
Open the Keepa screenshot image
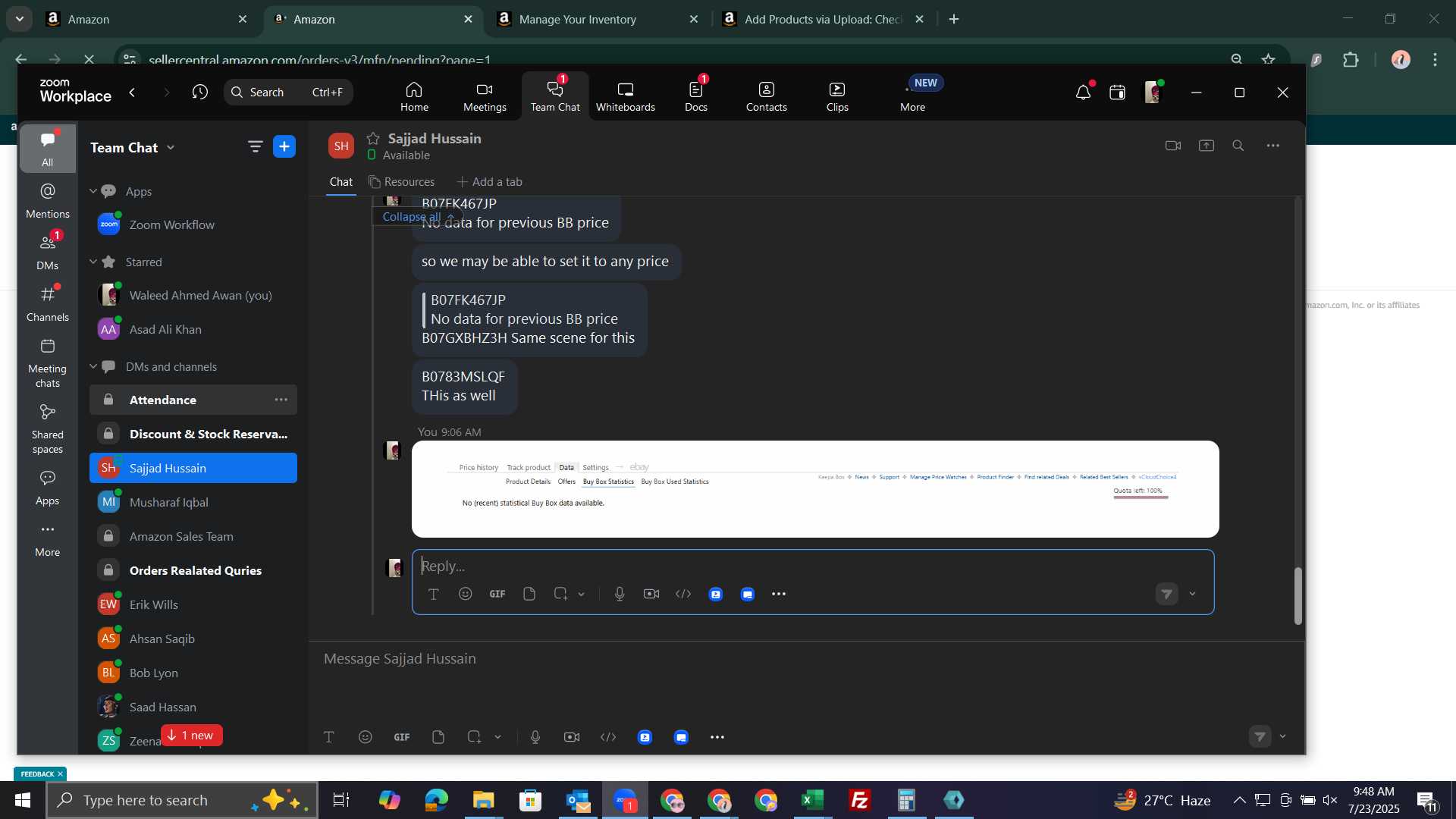815,489
